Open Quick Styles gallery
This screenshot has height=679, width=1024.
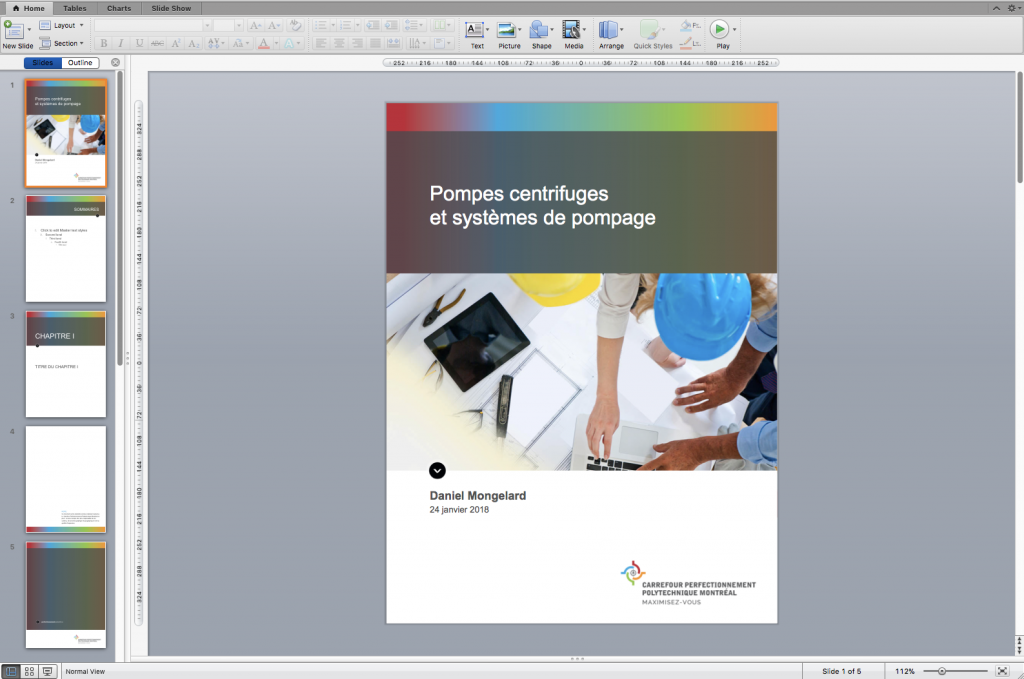652,35
